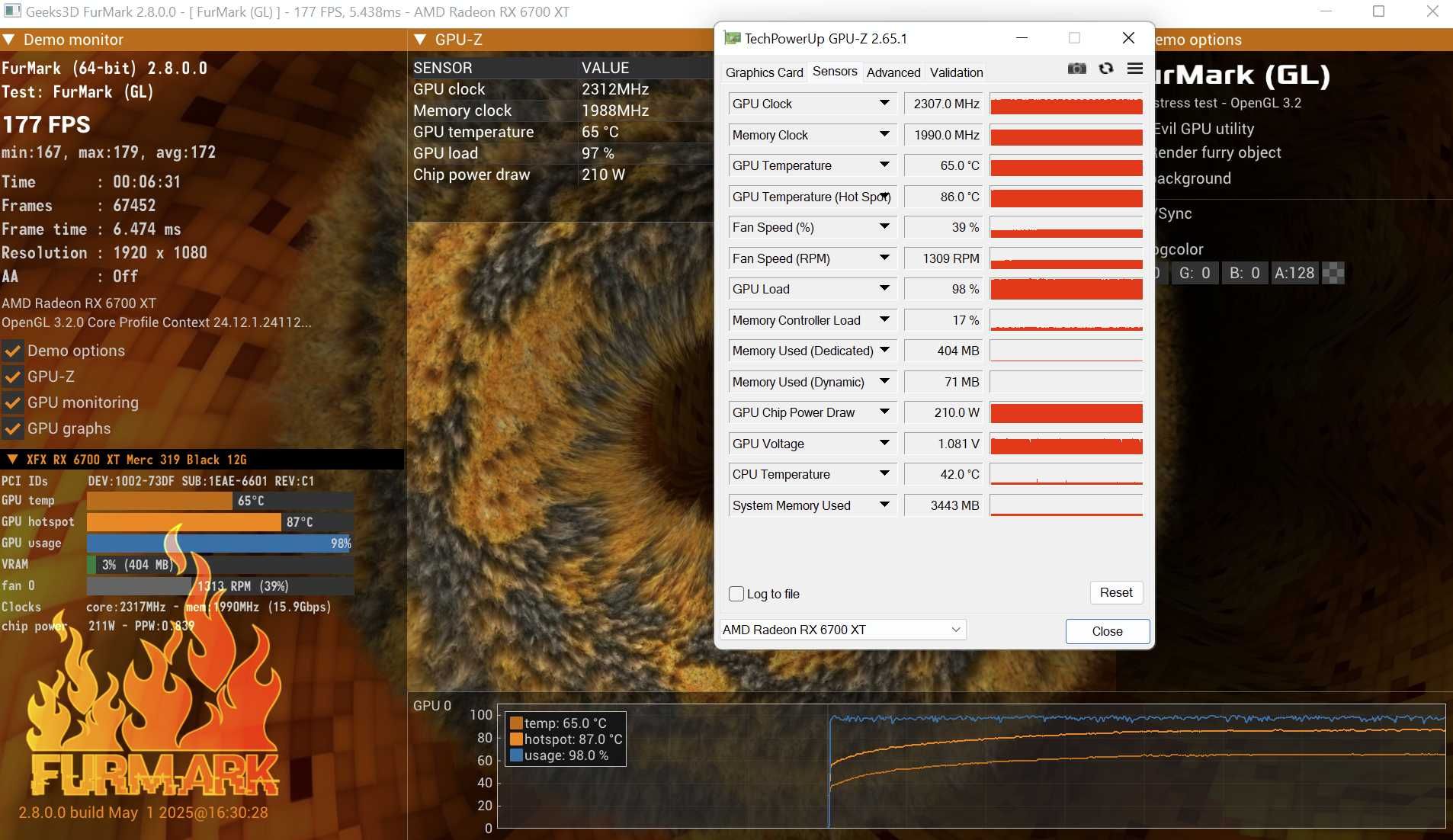Click the GPU-Z screenshot camera icon
This screenshot has width=1453, height=840.
[1076, 69]
